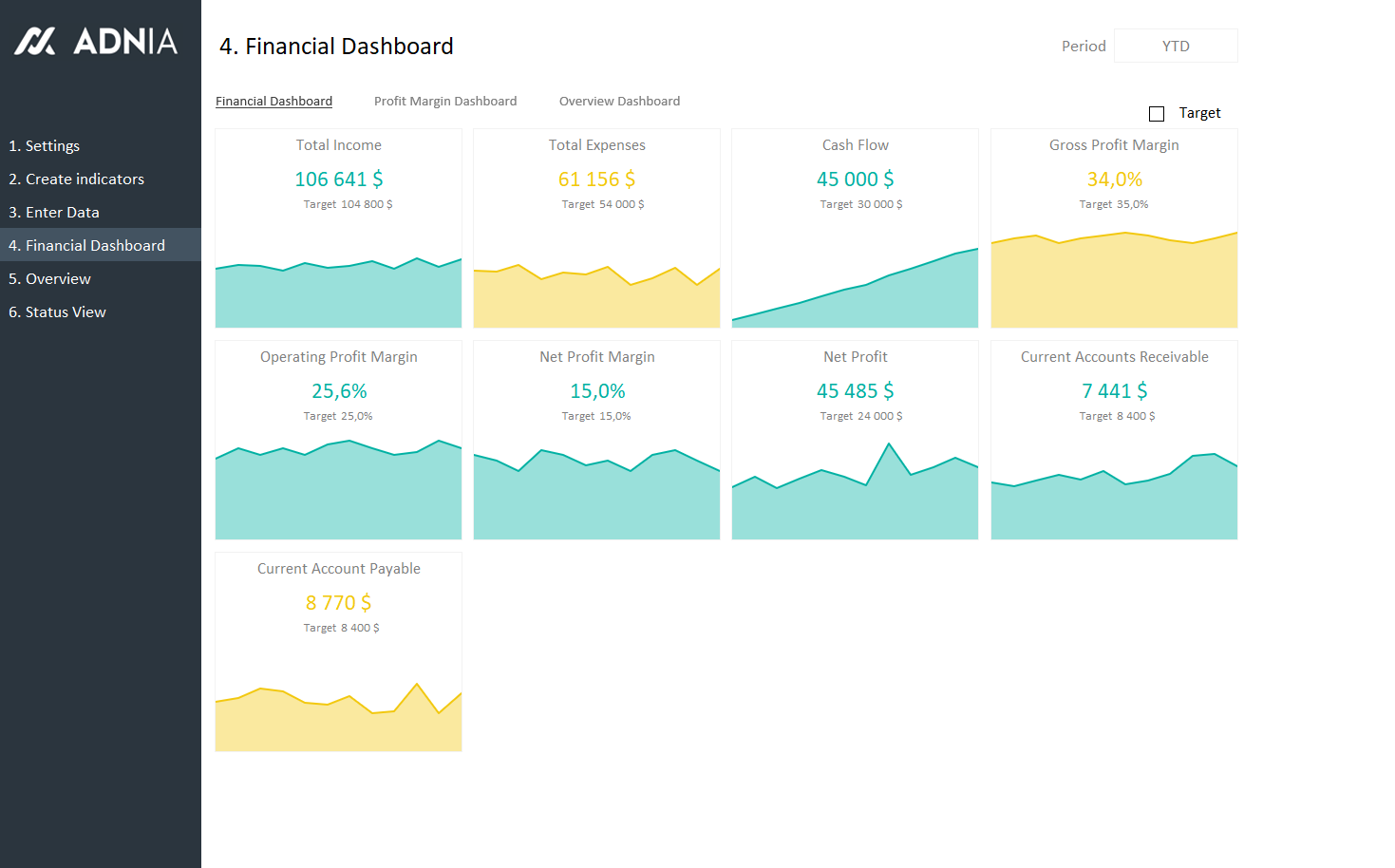Screen dimensions: 1395x868
Task: Click the Operating Profit Margin 25,6% value
Action: [x=339, y=391]
